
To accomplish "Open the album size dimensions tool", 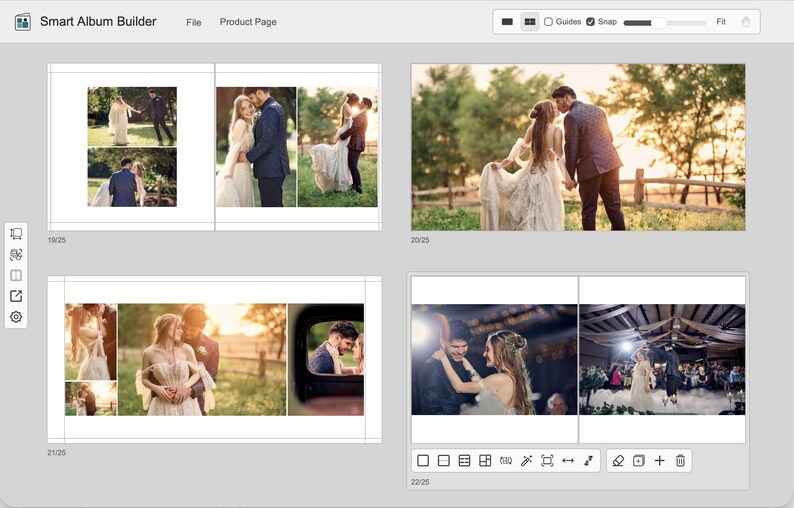I will point(16,233).
